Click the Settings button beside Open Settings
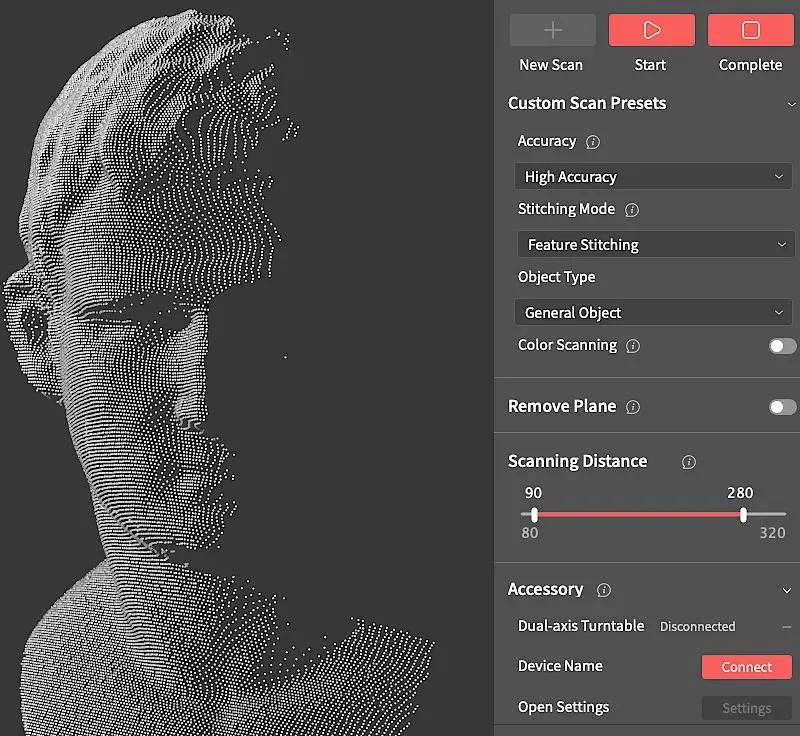Viewport: 800px width, 736px height. 747,708
